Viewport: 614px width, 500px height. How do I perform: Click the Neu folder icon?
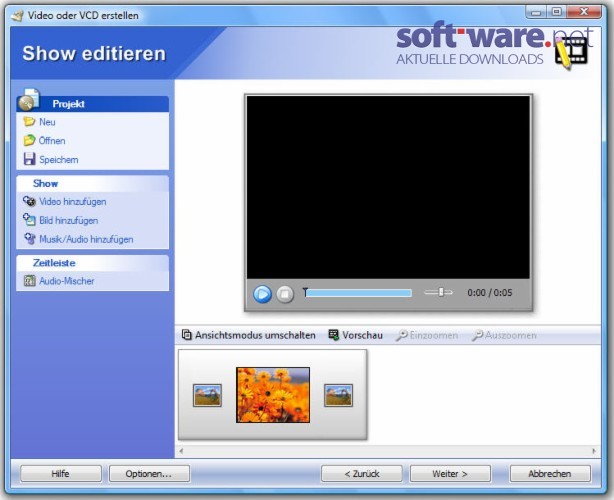click(x=29, y=122)
